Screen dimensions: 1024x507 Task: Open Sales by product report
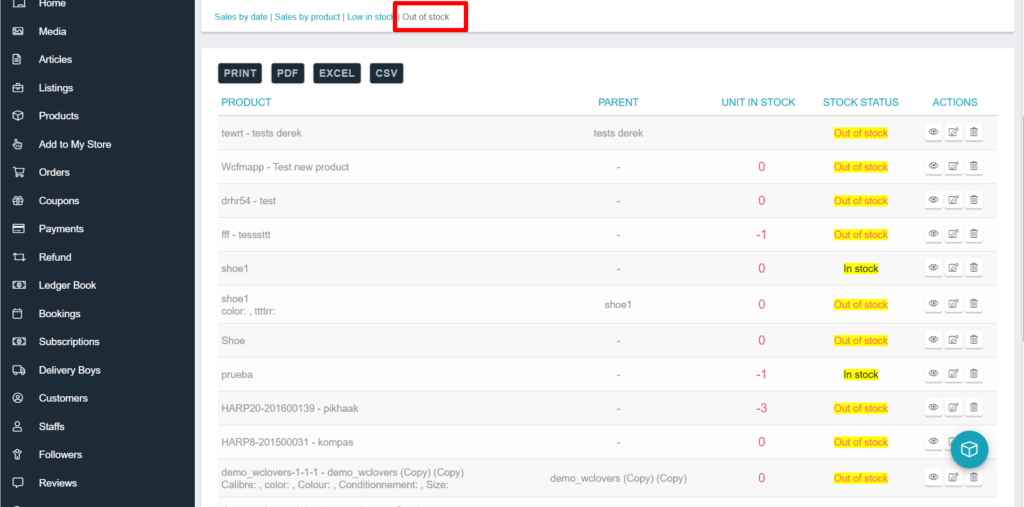click(x=307, y=17)
